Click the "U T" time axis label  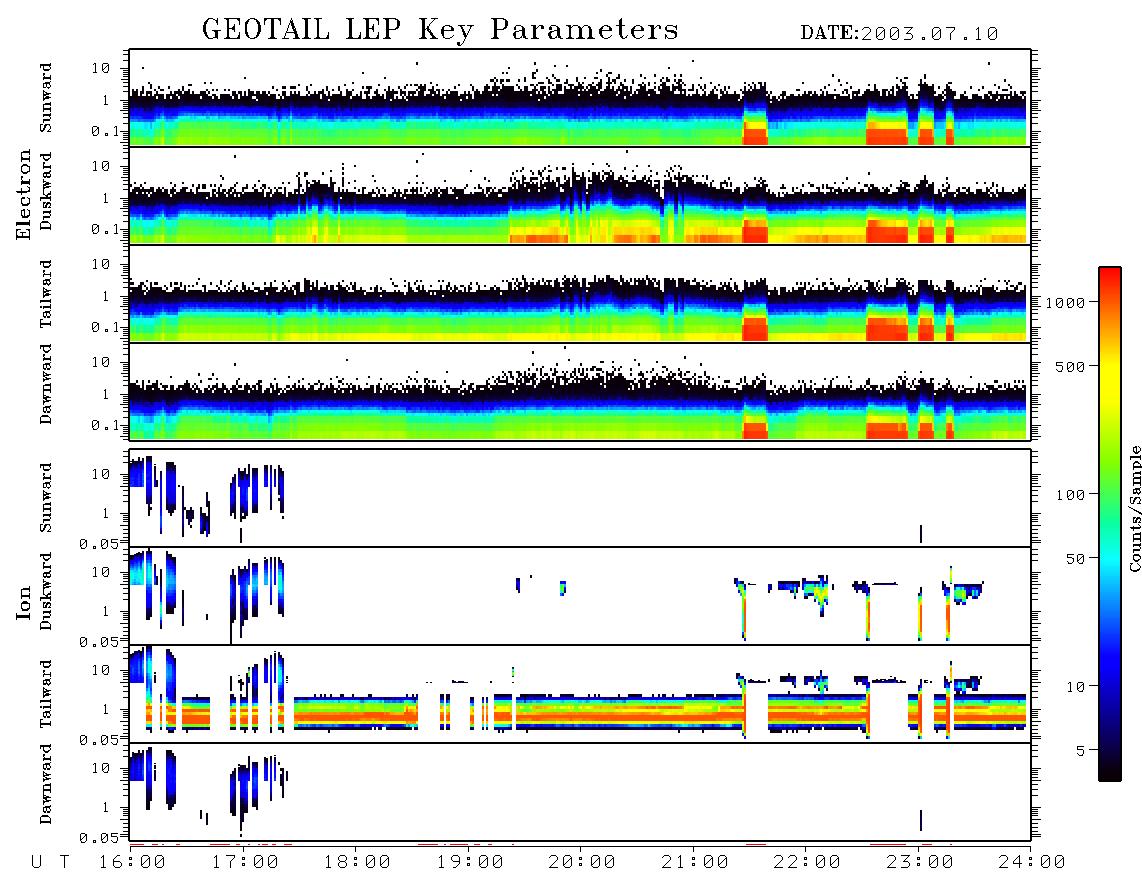point(51,862)
